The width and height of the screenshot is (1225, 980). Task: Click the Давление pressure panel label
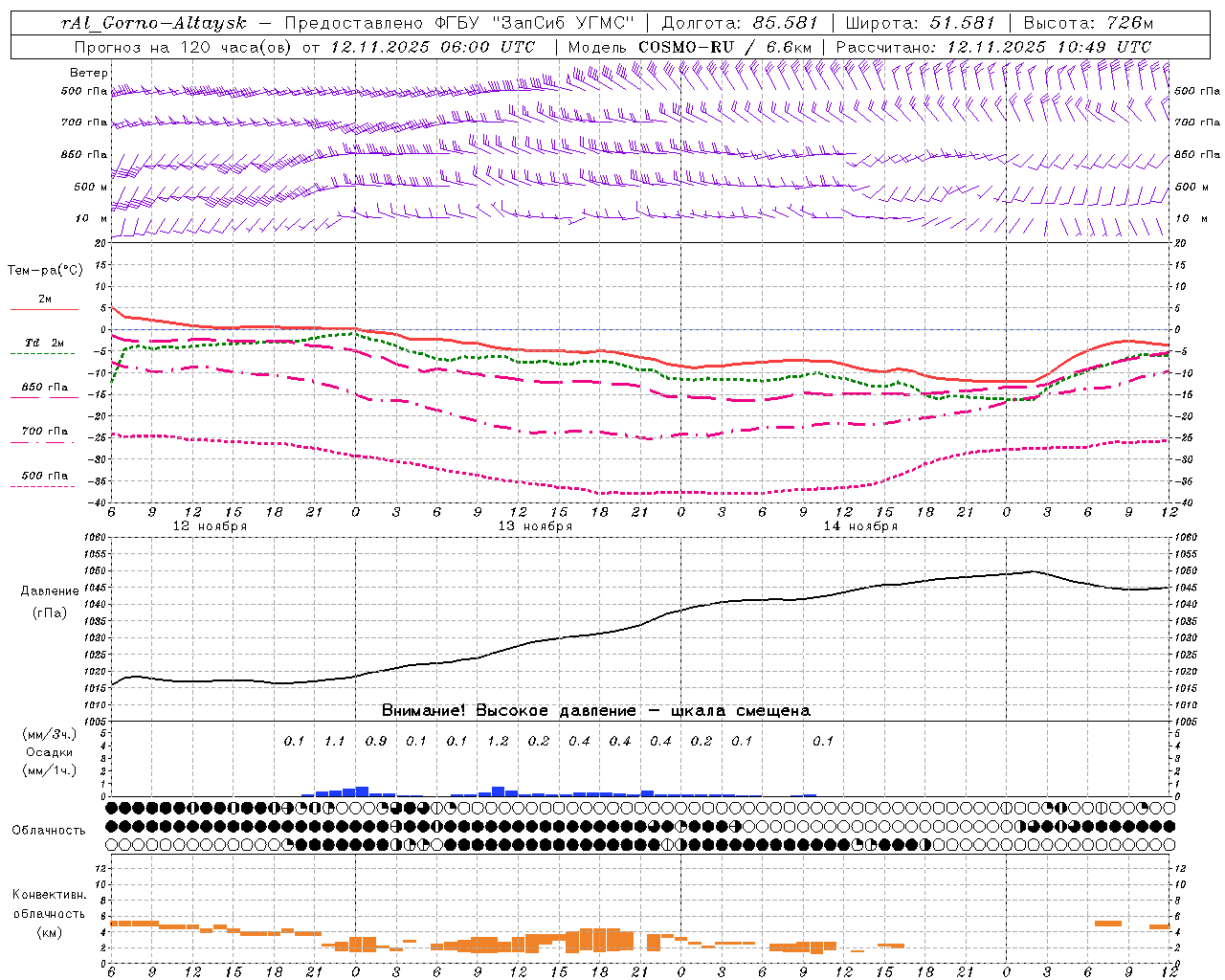pos(50,591)
